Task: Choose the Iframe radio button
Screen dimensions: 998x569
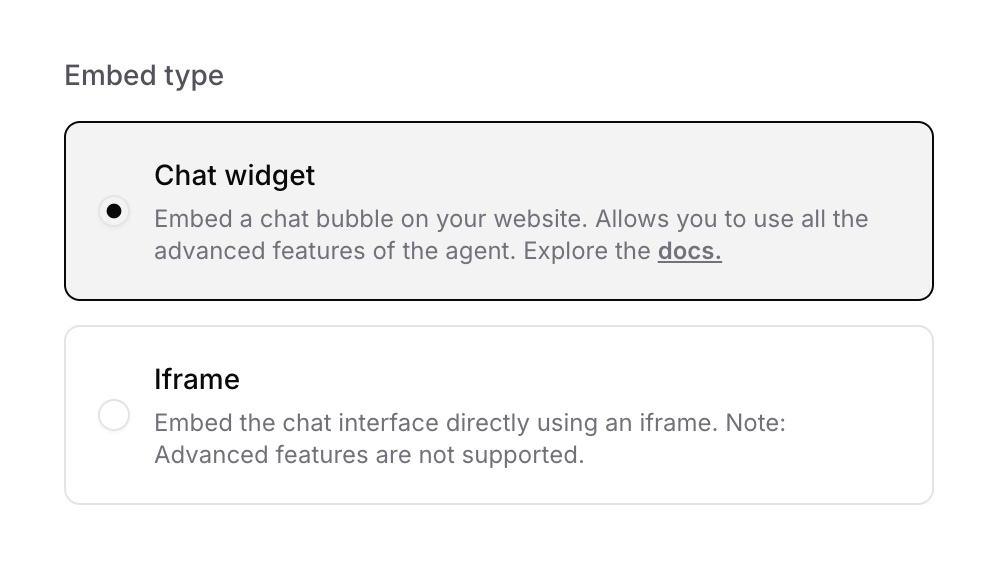Action: (x=114, y=415)
